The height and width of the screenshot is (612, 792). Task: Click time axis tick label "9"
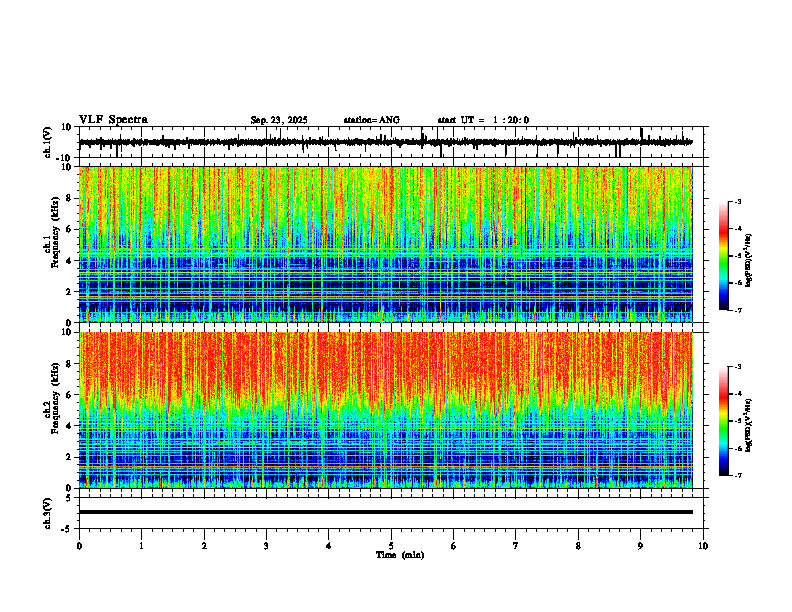640,546
